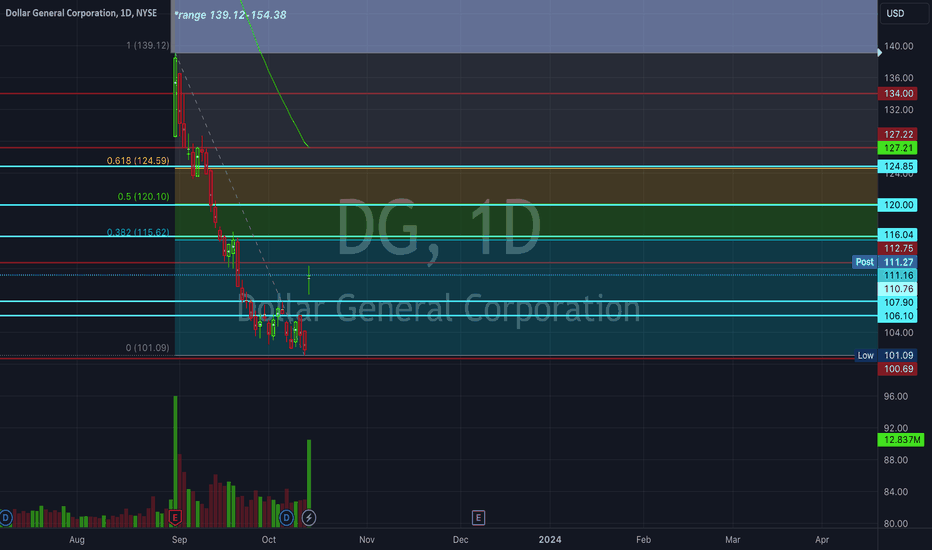Click the 111.16 price label
932x550 pixels.
[898, 275]
